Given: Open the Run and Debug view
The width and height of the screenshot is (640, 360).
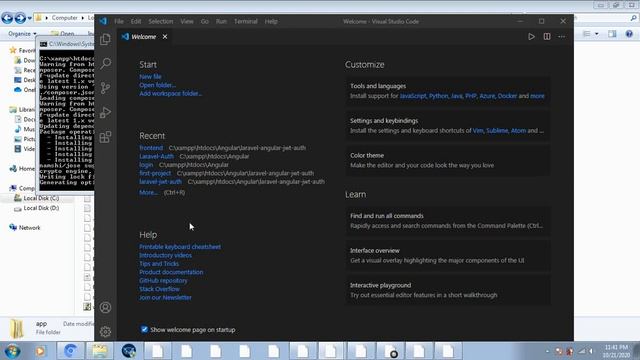Looking at the screenshot, I should coord(105,112).
